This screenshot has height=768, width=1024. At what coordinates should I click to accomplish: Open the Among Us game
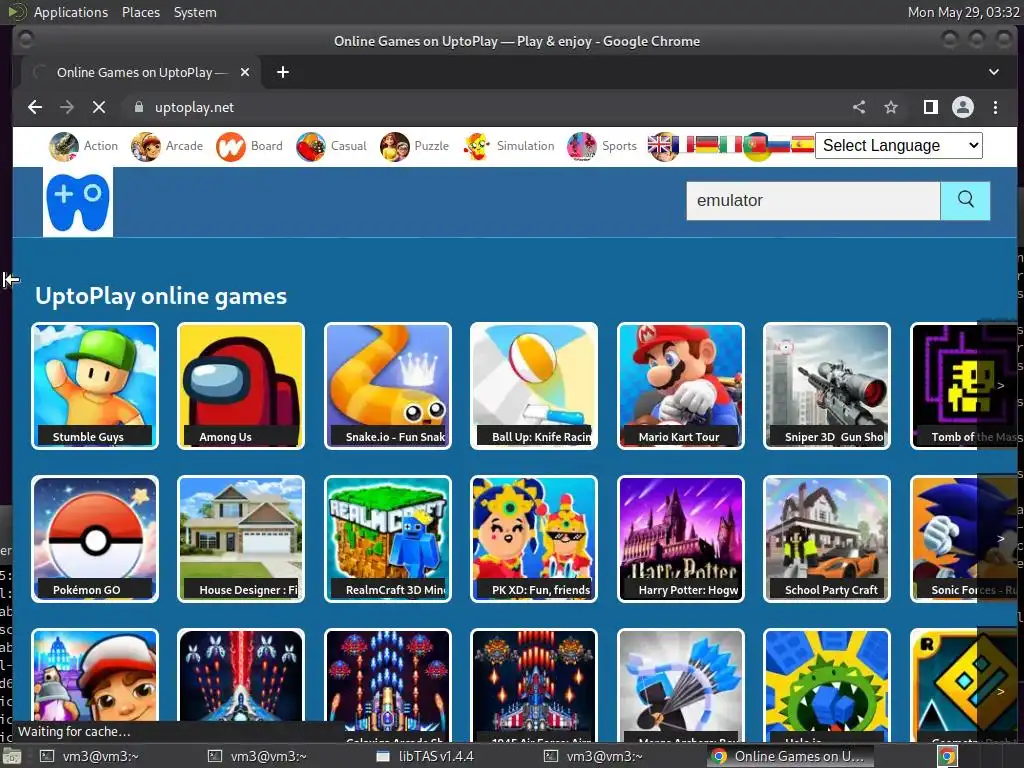241,386
